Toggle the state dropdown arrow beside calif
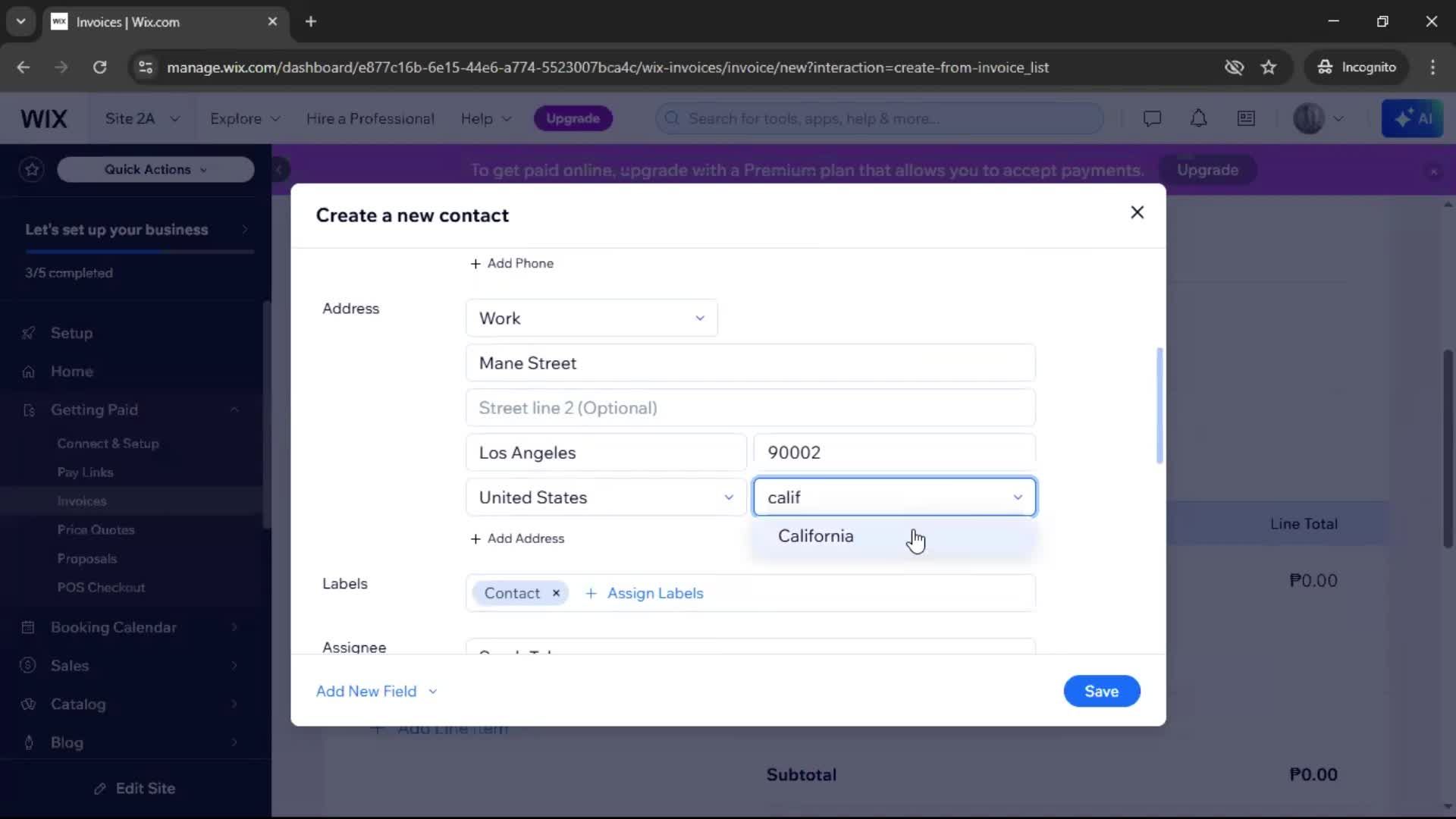Screen dimensions: 1456x819 1018,497
